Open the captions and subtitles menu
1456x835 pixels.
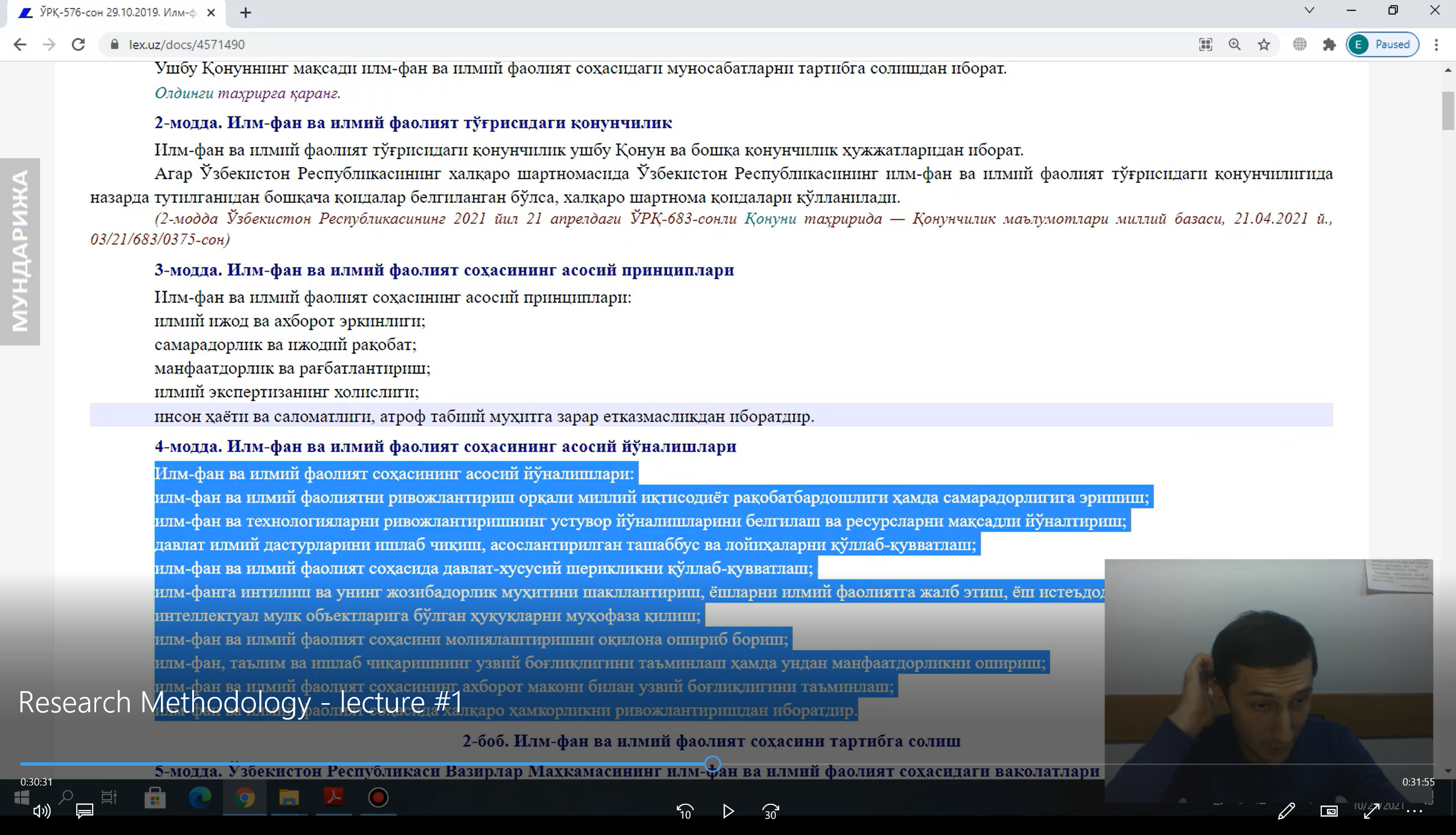pyautogui.click(x=85, y=811)
